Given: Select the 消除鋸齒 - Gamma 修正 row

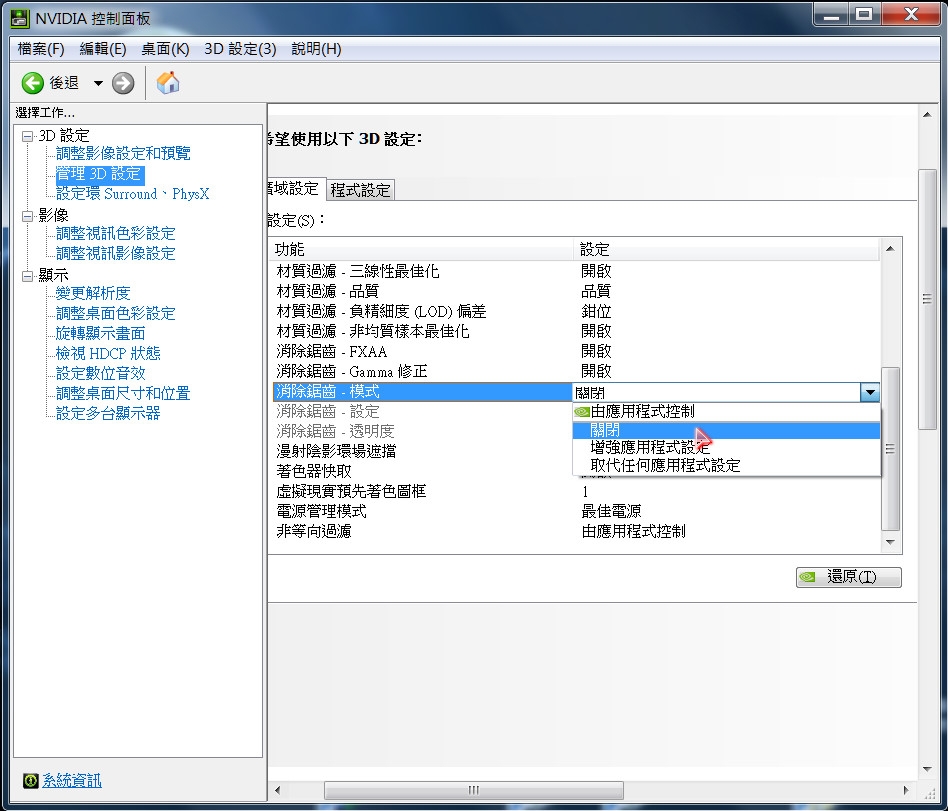Looking at the screenshot, I should pos(576,371).
